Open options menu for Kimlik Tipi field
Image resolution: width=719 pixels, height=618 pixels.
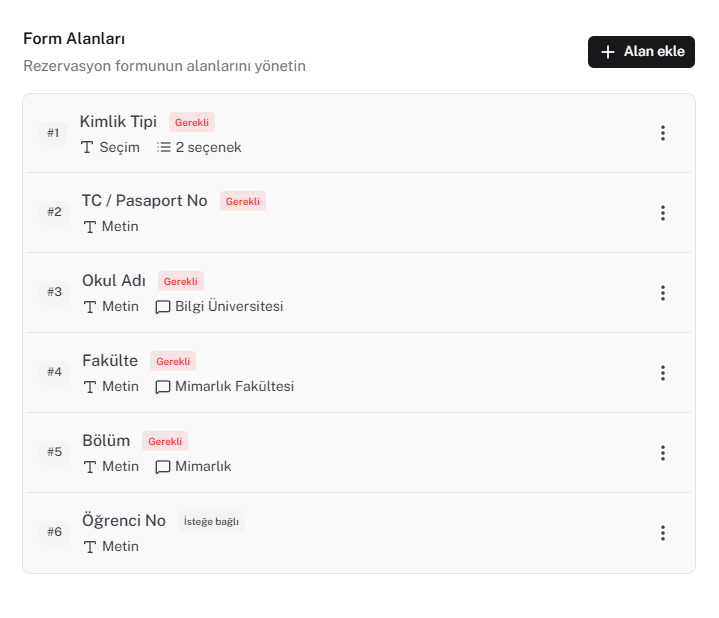pyautogui.click(x=663, y=133)
